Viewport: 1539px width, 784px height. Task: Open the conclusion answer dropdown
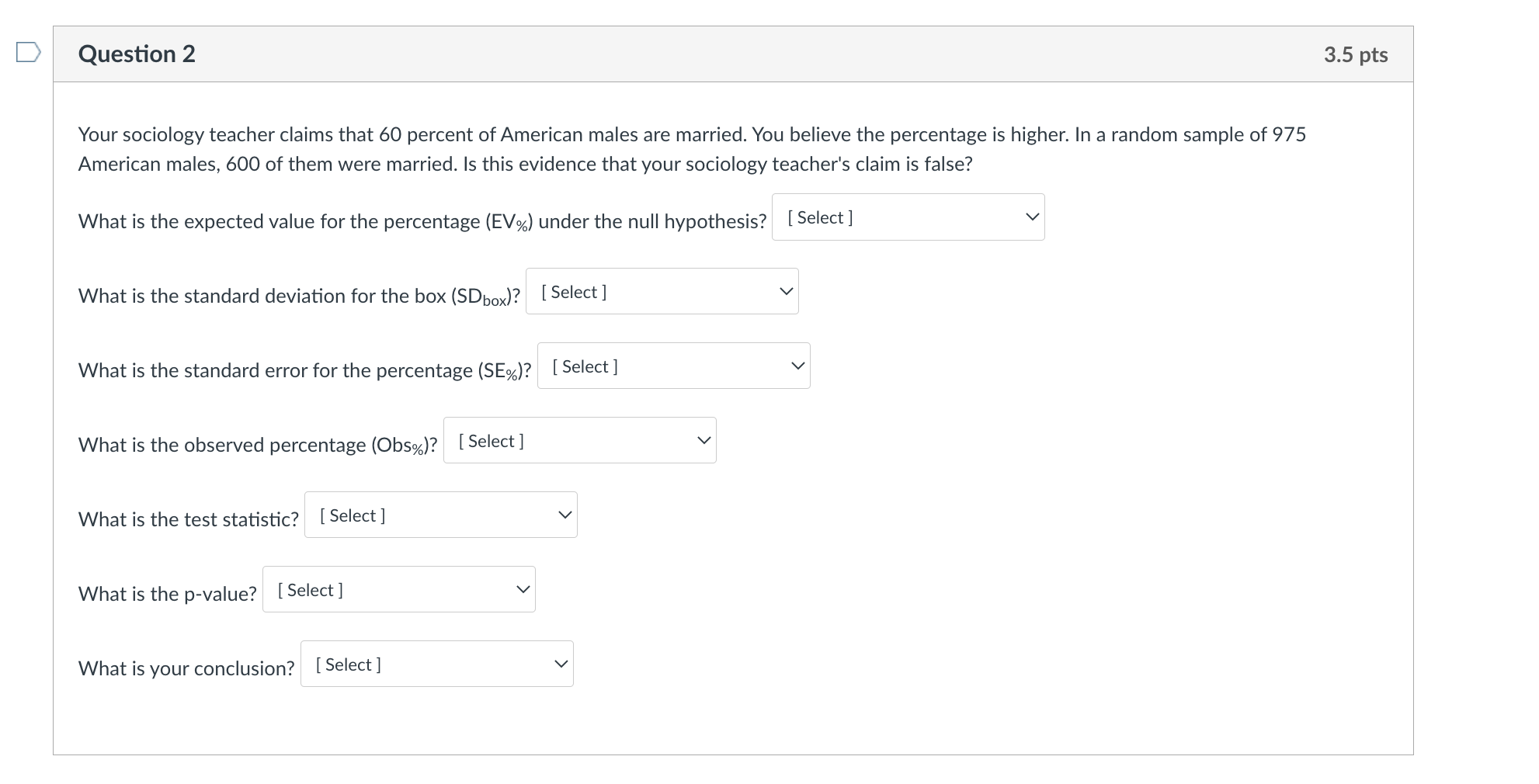(436, 664)
